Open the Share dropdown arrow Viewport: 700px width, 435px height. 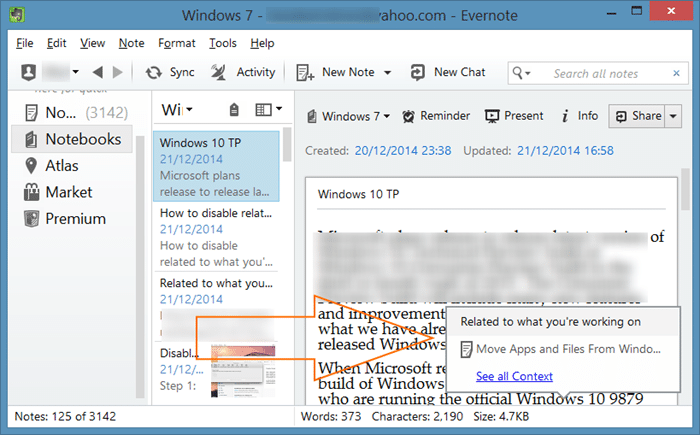[x=674, y=116]
